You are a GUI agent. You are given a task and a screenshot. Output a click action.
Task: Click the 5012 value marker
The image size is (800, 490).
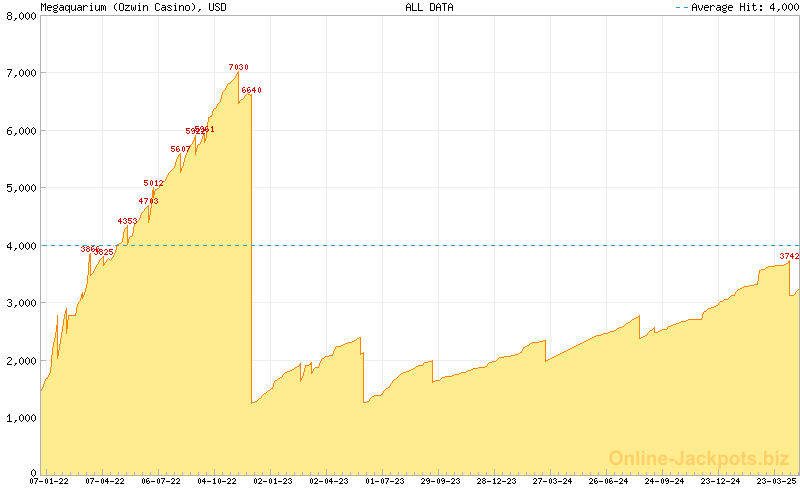pyautogui.click(x=153, y=183)
